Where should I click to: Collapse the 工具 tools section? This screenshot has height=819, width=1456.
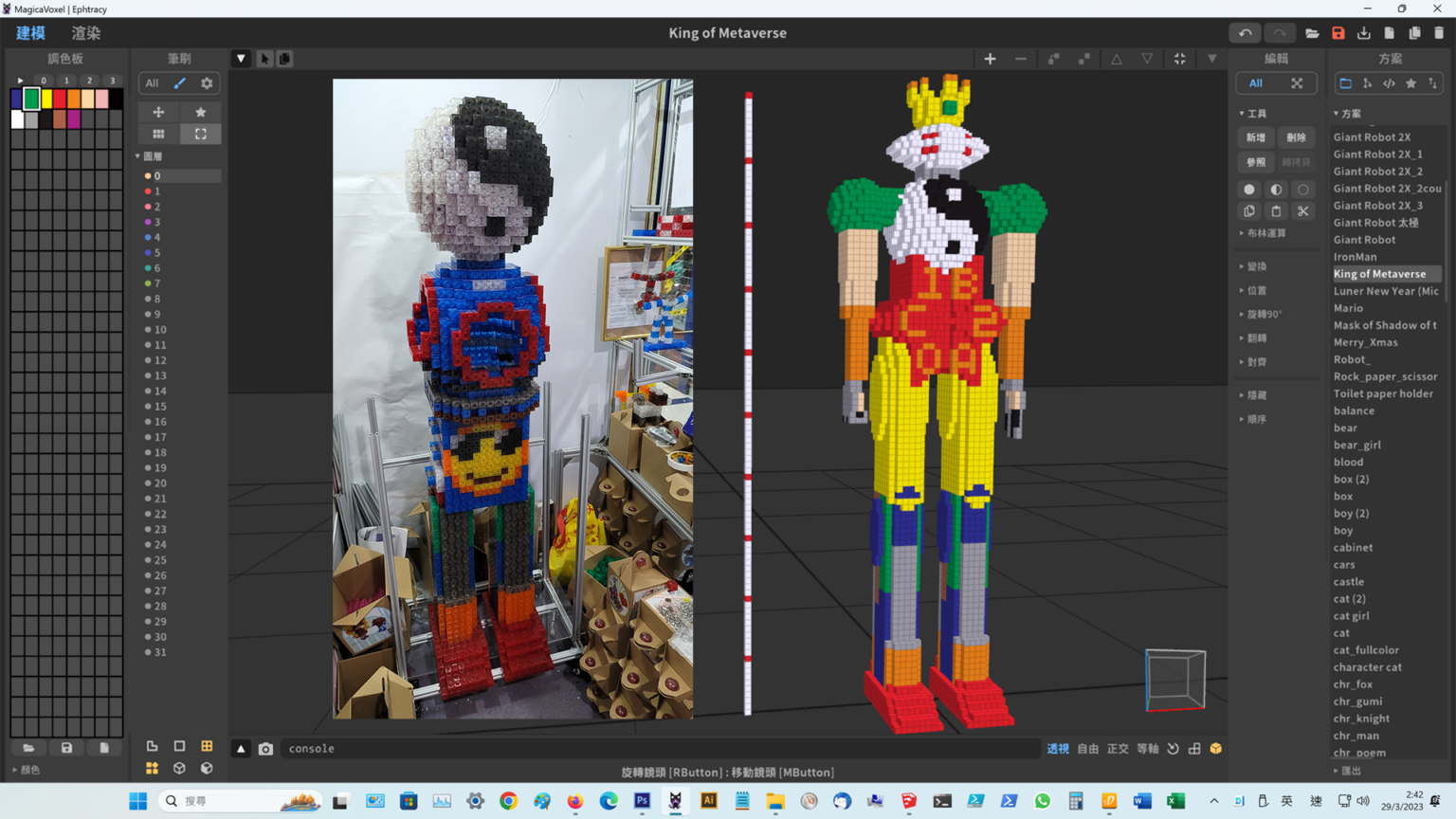tap(1253, 114)
